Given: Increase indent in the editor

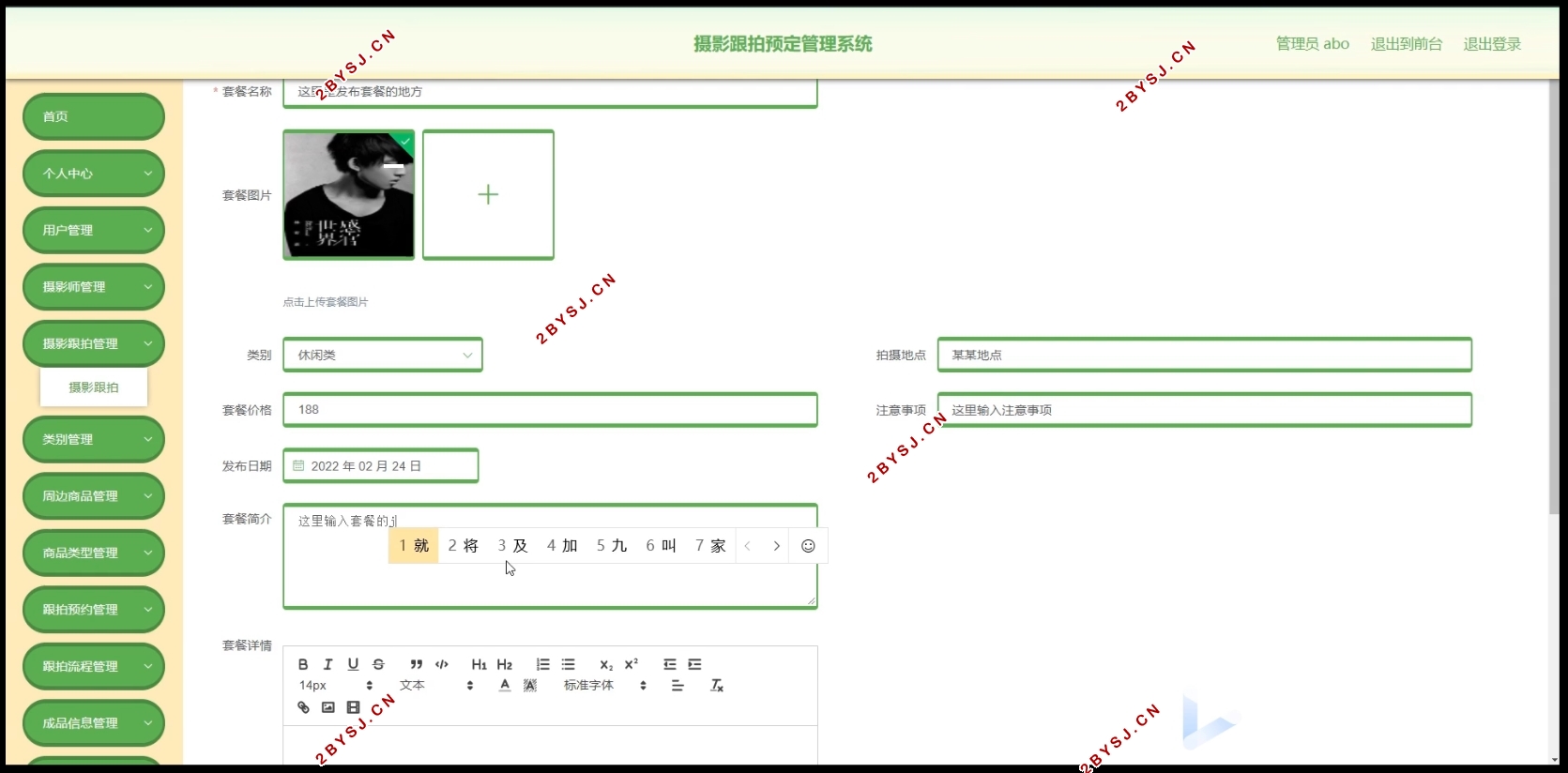Looking at the screenshot, I should [x=694, y=664].
